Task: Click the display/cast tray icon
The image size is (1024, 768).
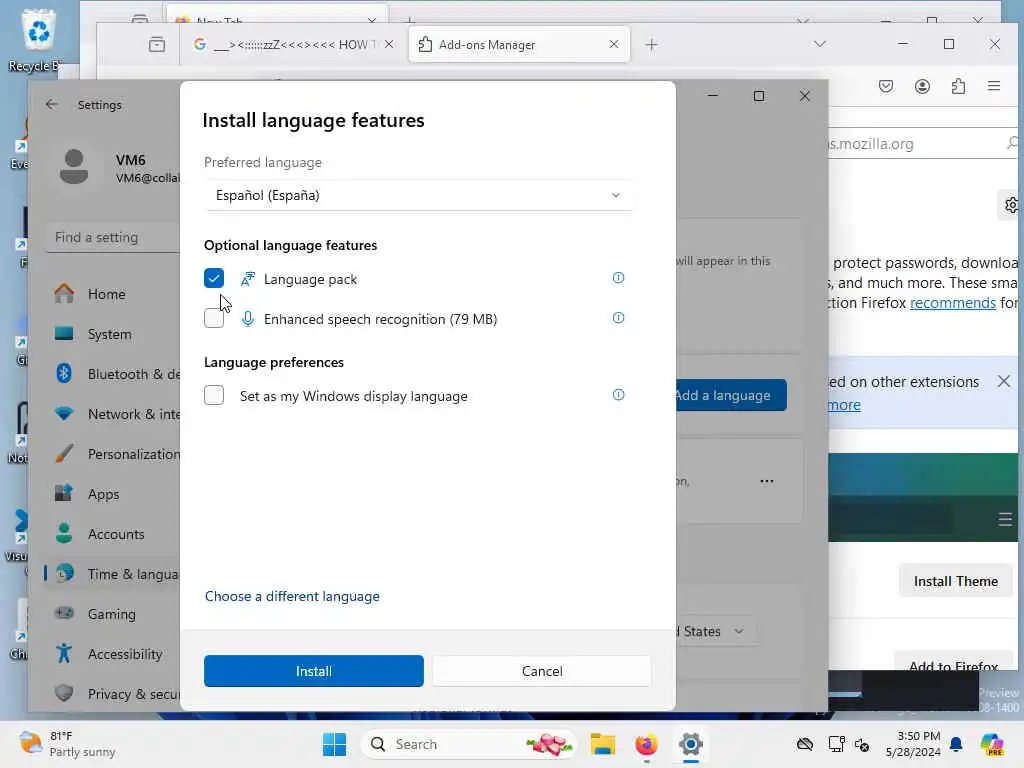Action: (x=835, y=744)
